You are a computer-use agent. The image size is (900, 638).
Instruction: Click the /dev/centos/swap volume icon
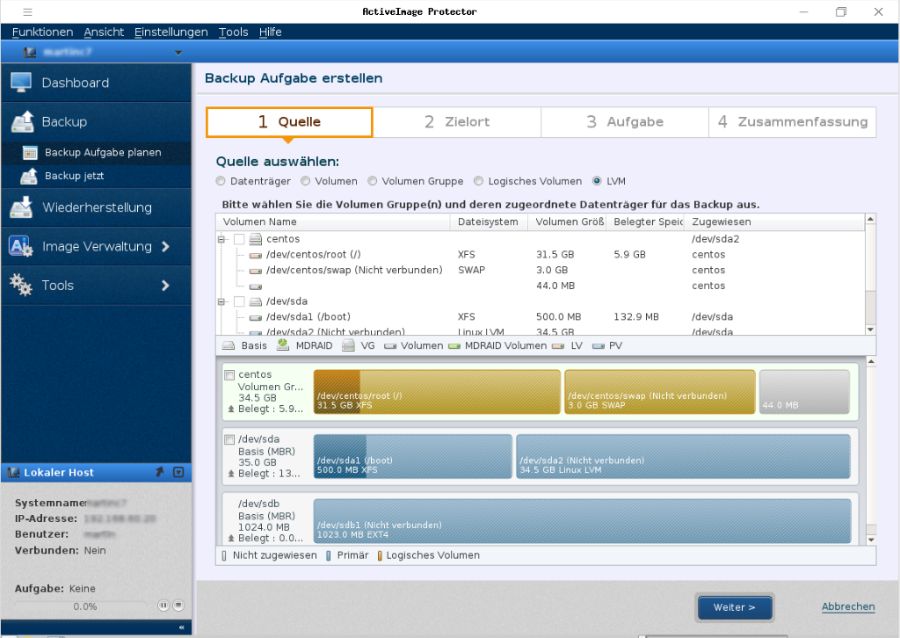[x=256, y=270]
